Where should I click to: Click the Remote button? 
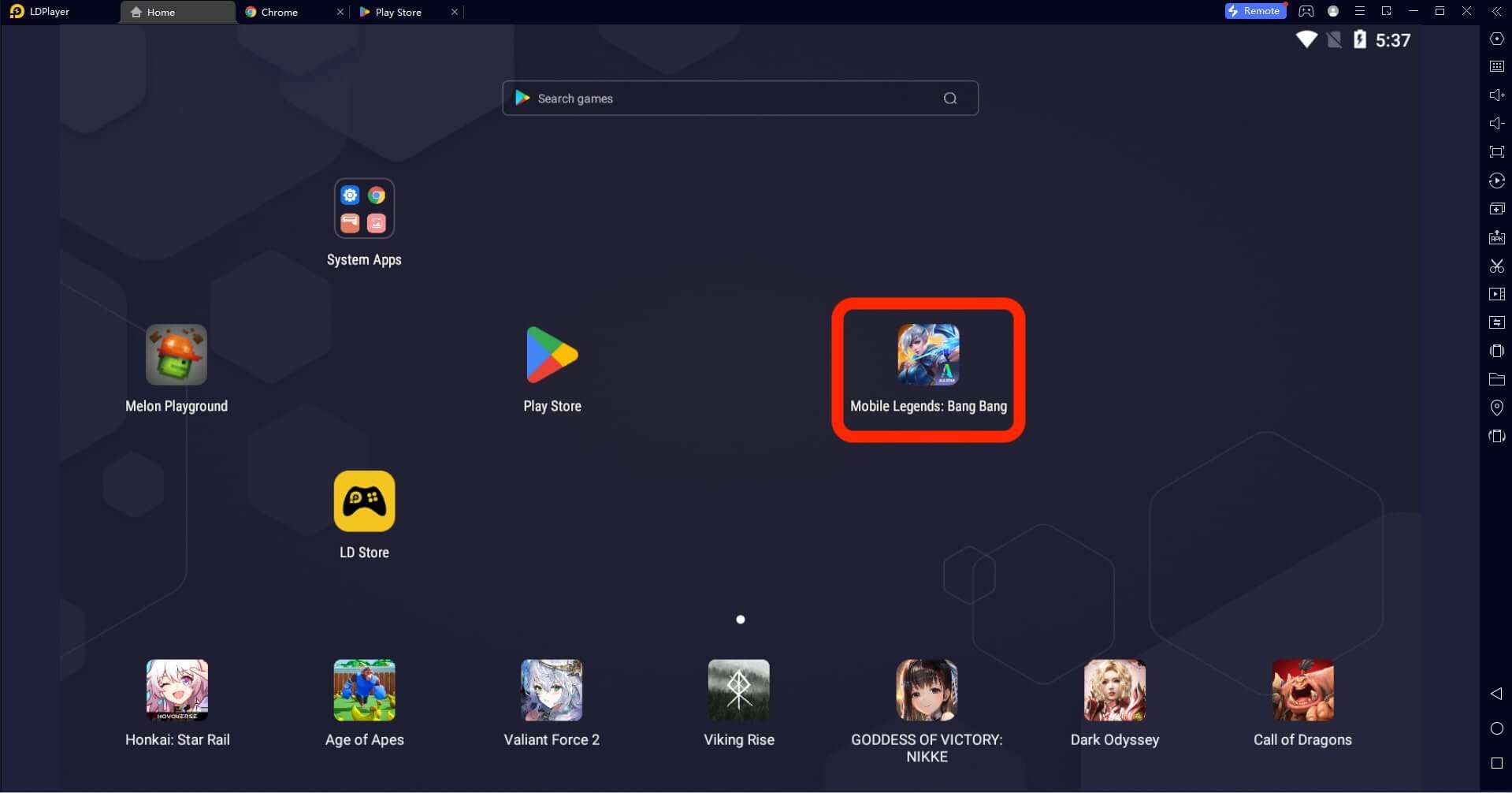[1255, 11]
